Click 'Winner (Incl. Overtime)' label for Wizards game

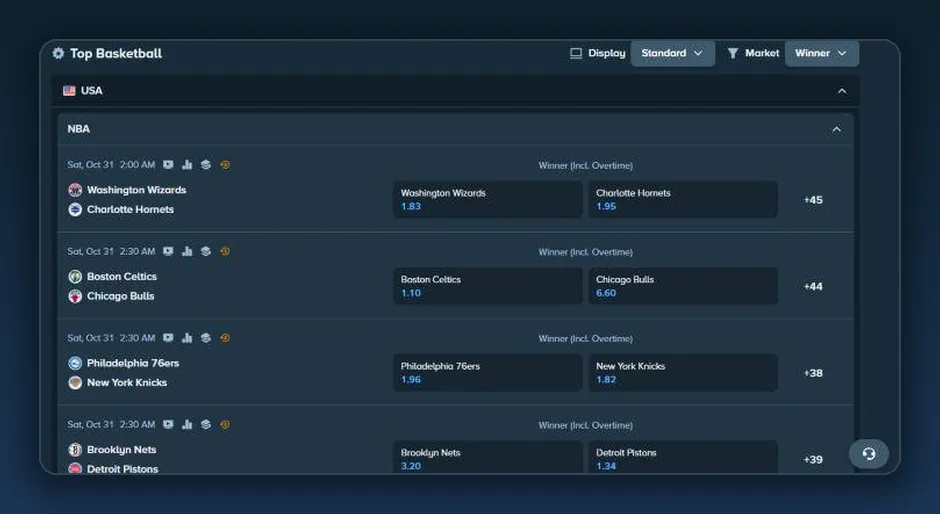[586, 166]
